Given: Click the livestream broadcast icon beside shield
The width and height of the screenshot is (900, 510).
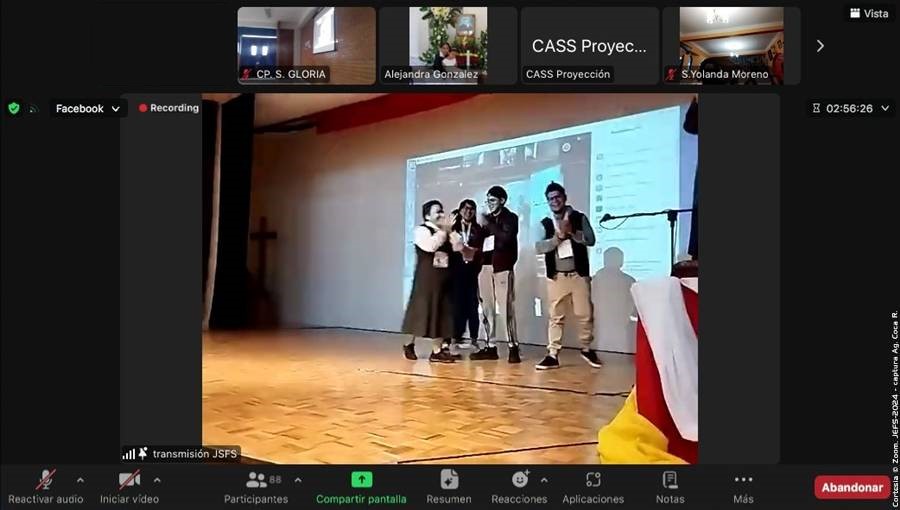Looking at the screenshot, I should 33,108.
